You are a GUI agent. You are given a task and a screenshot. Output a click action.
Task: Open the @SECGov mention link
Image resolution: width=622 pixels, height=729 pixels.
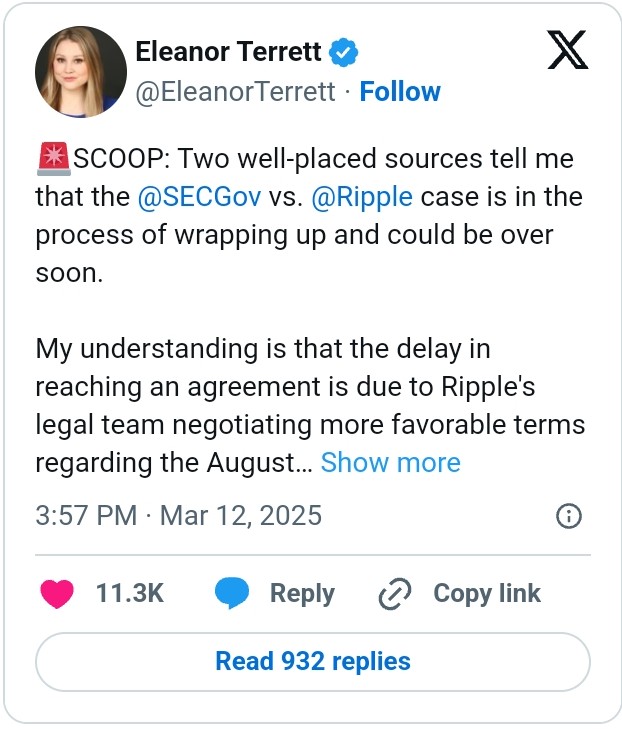[x=200, y=197]
